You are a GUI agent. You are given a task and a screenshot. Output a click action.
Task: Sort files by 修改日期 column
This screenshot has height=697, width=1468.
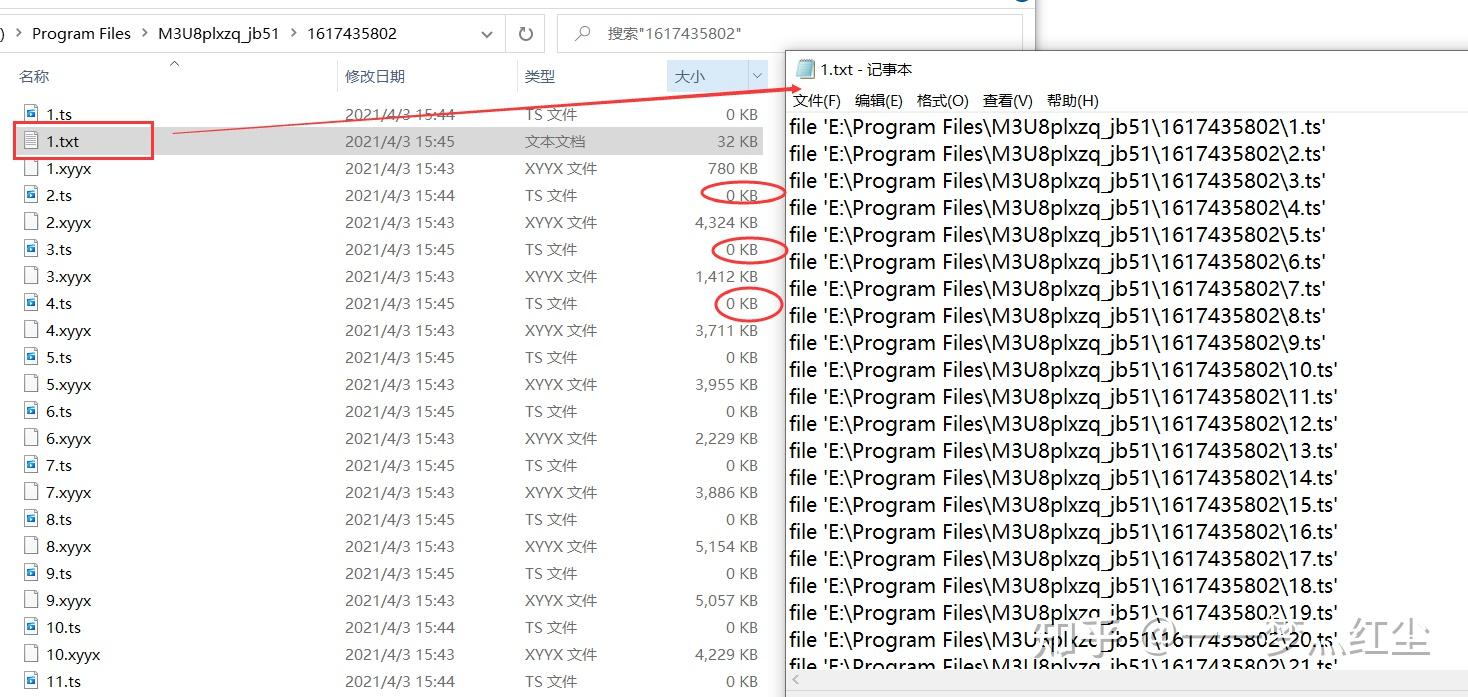tap(376, 76)
